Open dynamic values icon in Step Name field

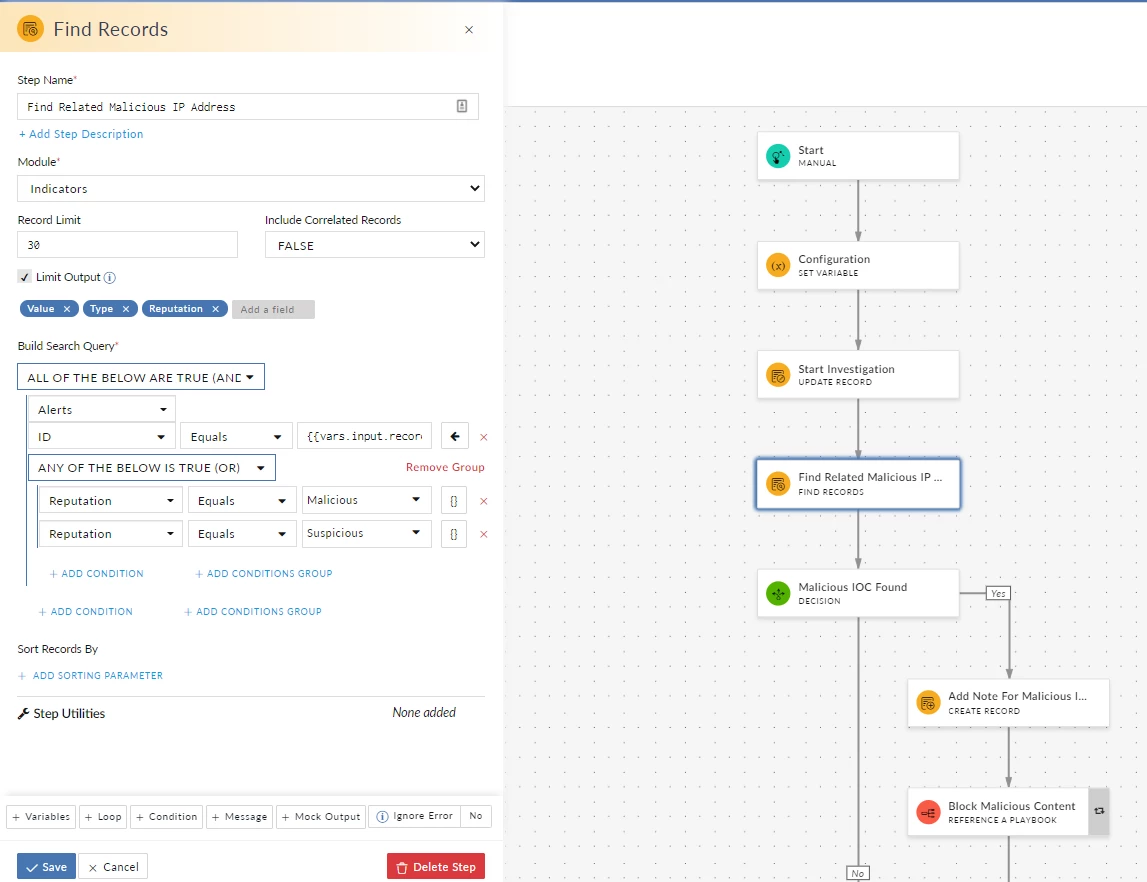[462, 106]
